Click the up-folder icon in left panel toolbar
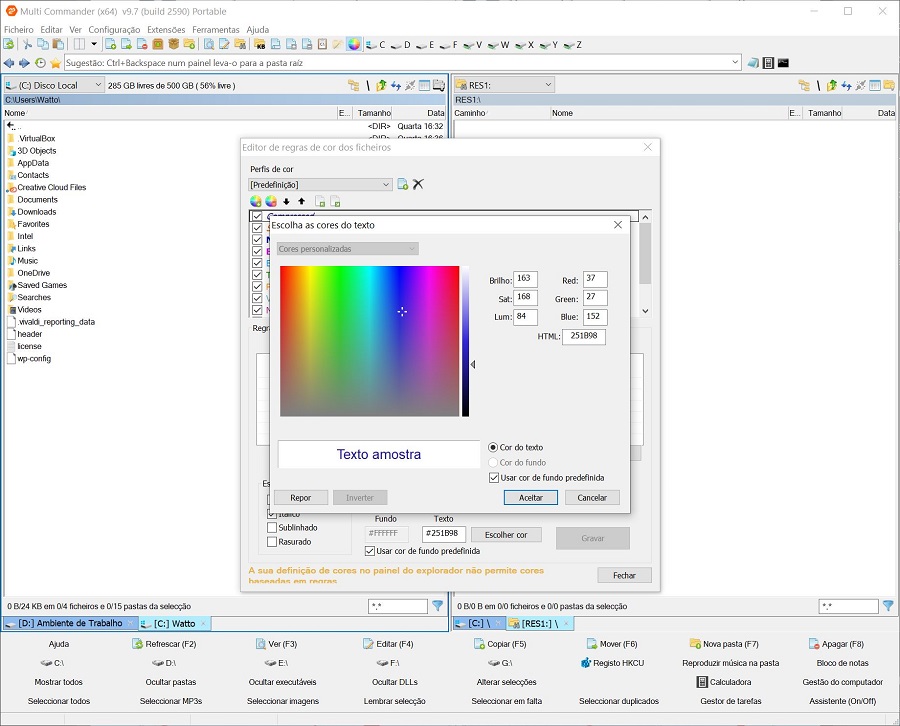This screenshot has width=900, height=726. [x=381, y=86]
